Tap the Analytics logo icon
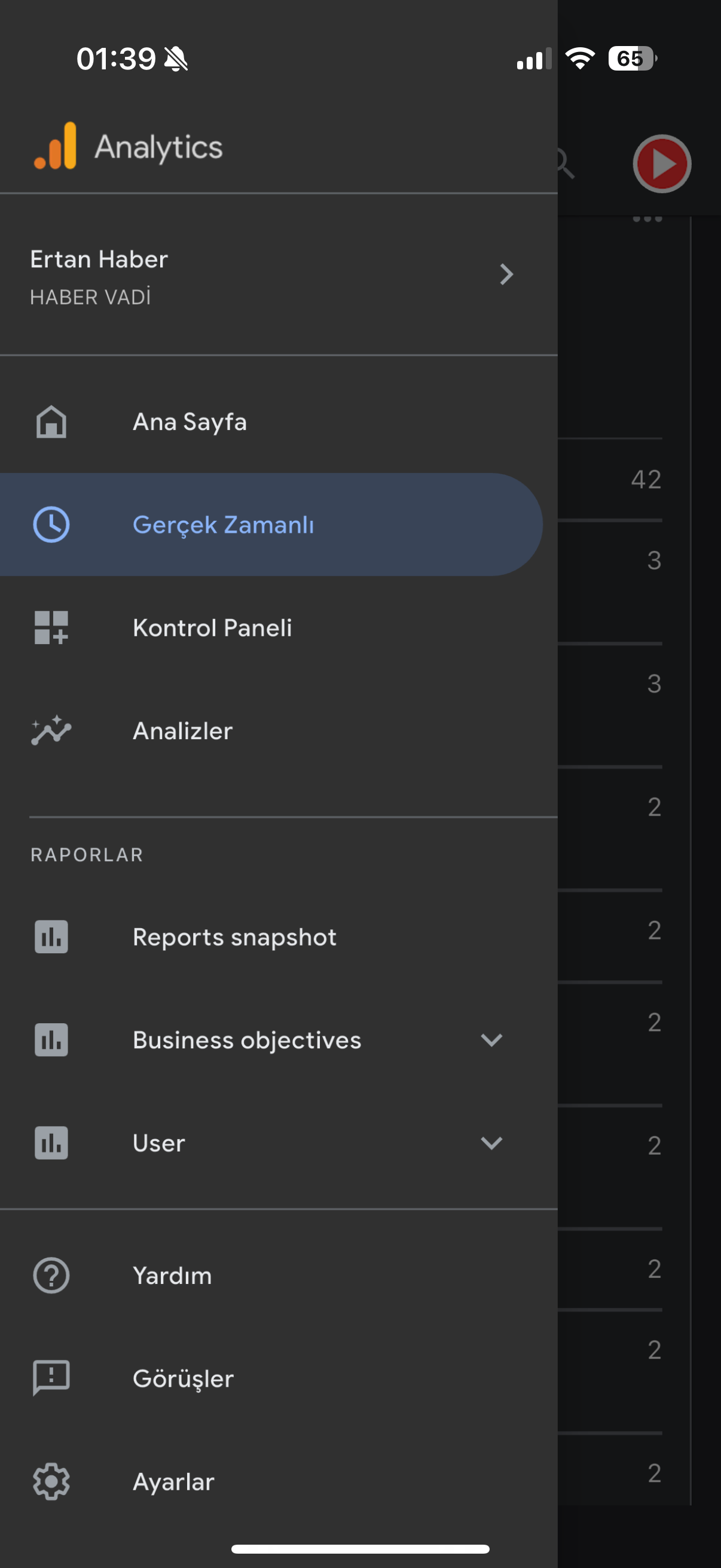This screenshot has width=721, height=1568. 56,146
